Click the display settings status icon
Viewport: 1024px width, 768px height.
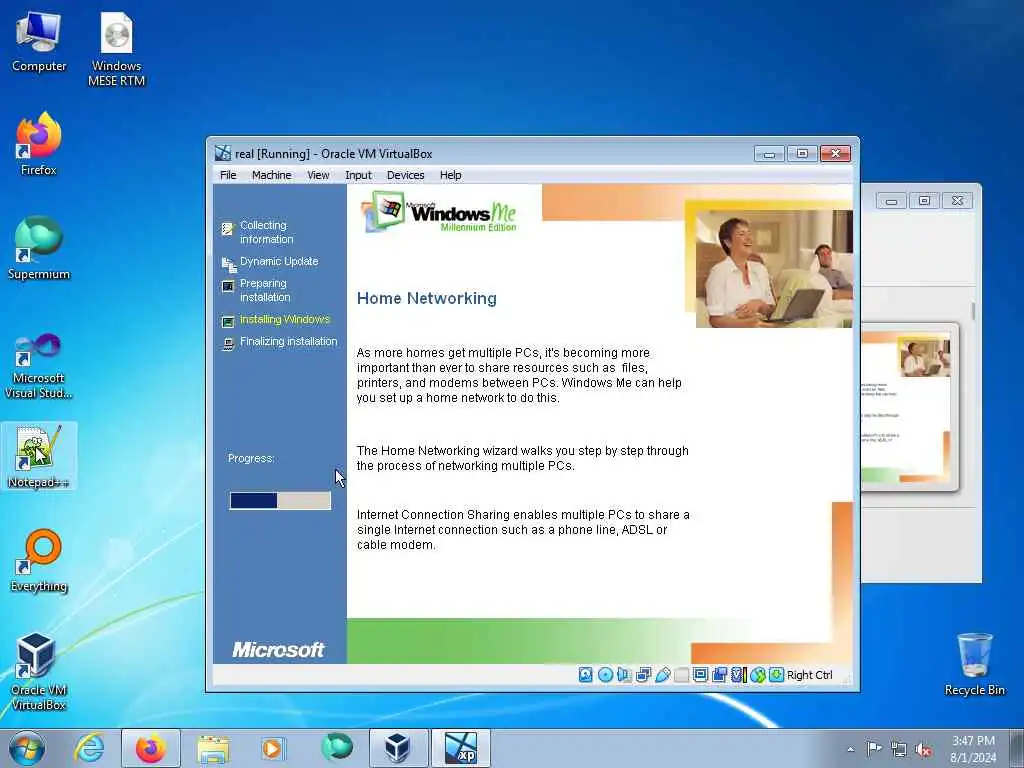pyautogui.click(x=700, y=675)
